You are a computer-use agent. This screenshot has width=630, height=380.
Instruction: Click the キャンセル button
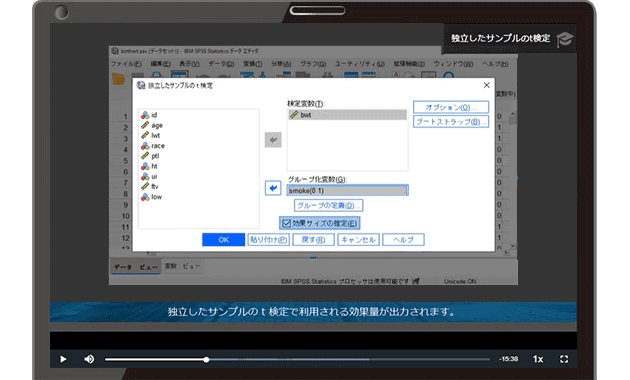(358, 240)
